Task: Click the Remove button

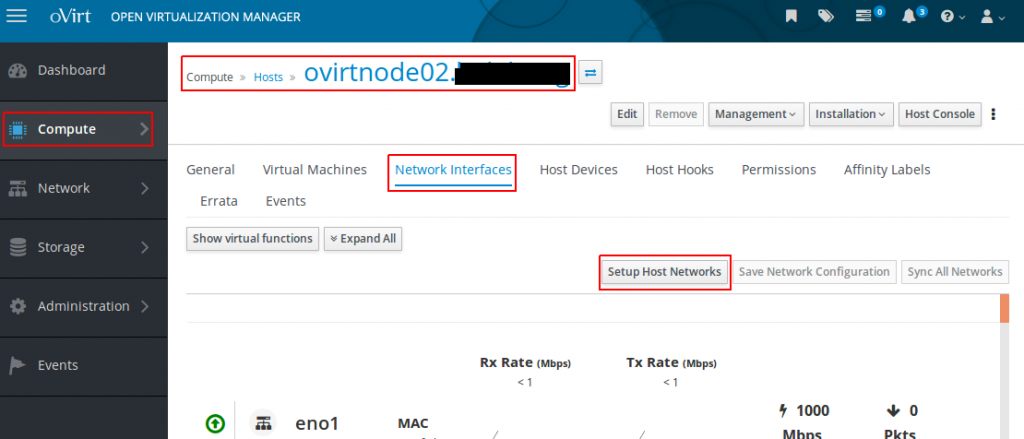Action: click(x=676, y=114)
